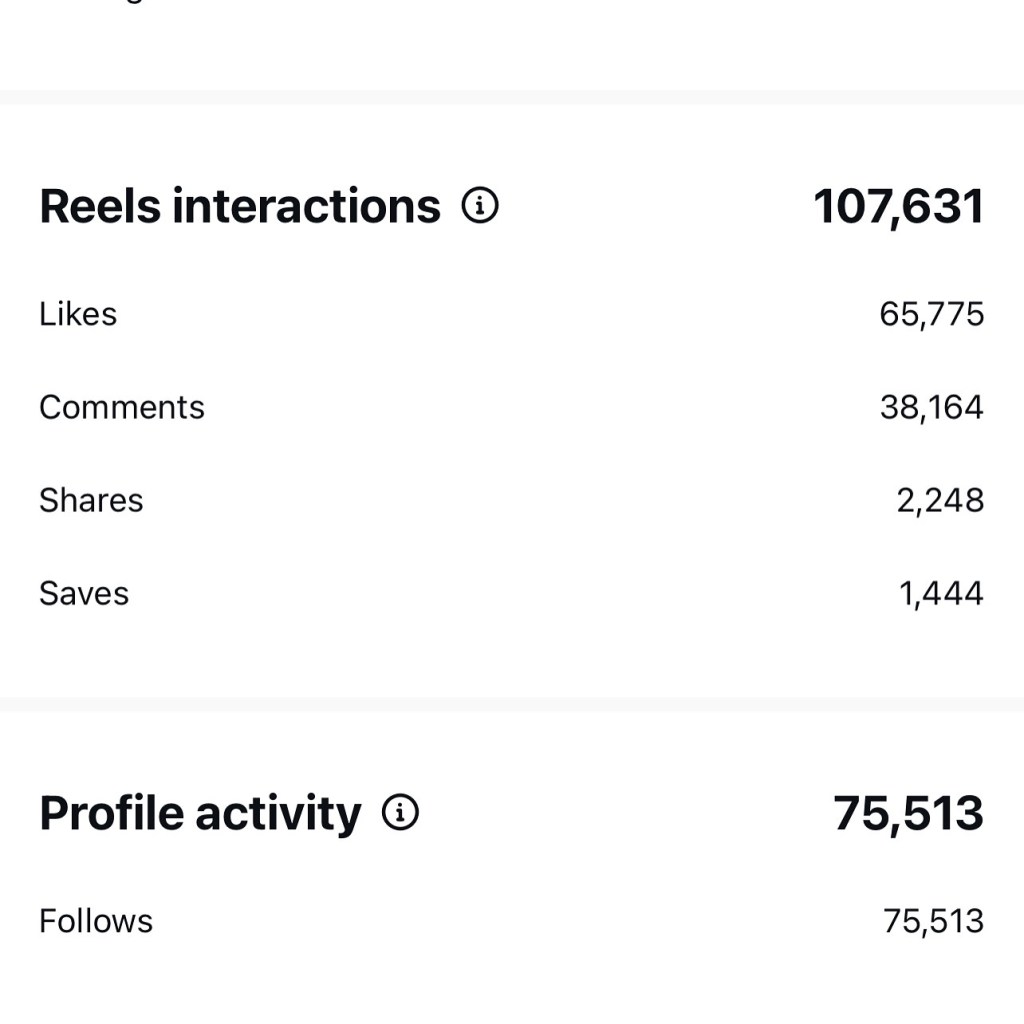Tap the bold Profile activity total 75,513
Screen dimensions: 1024x1024
point(908,813)
